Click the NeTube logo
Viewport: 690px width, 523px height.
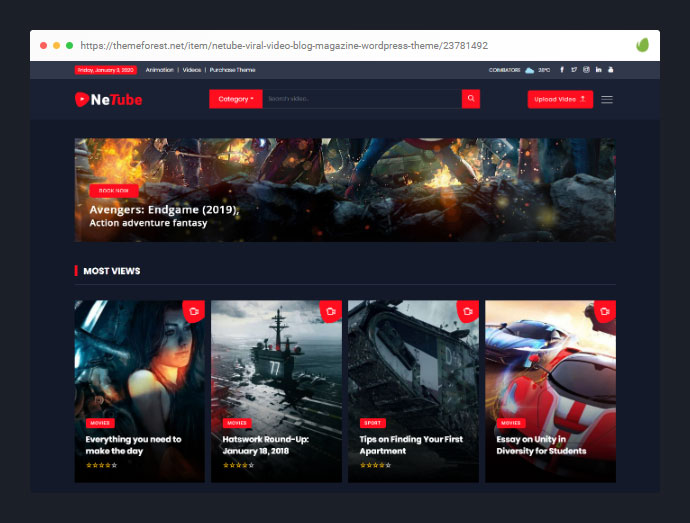coord(108,99)
